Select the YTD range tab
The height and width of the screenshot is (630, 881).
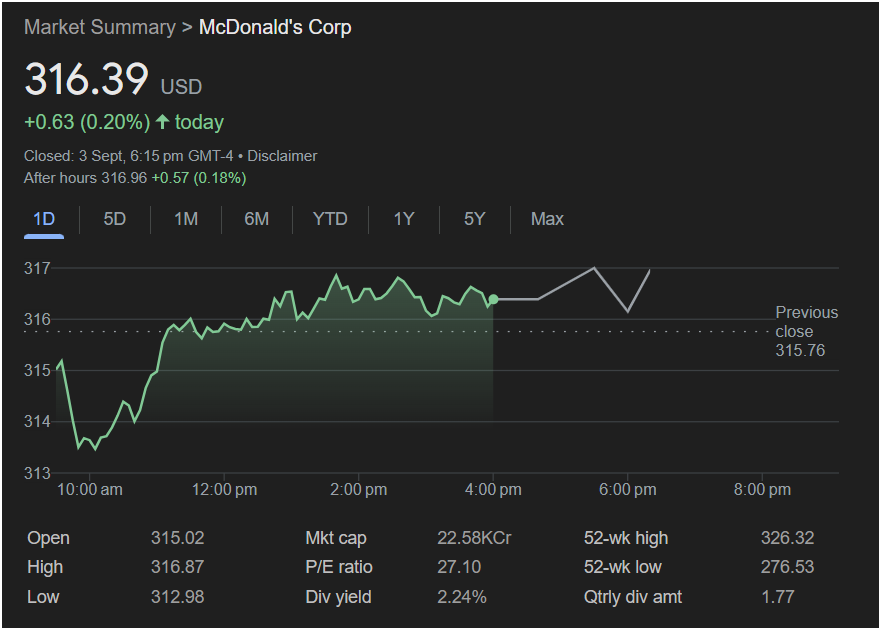[x=330, y=219]
